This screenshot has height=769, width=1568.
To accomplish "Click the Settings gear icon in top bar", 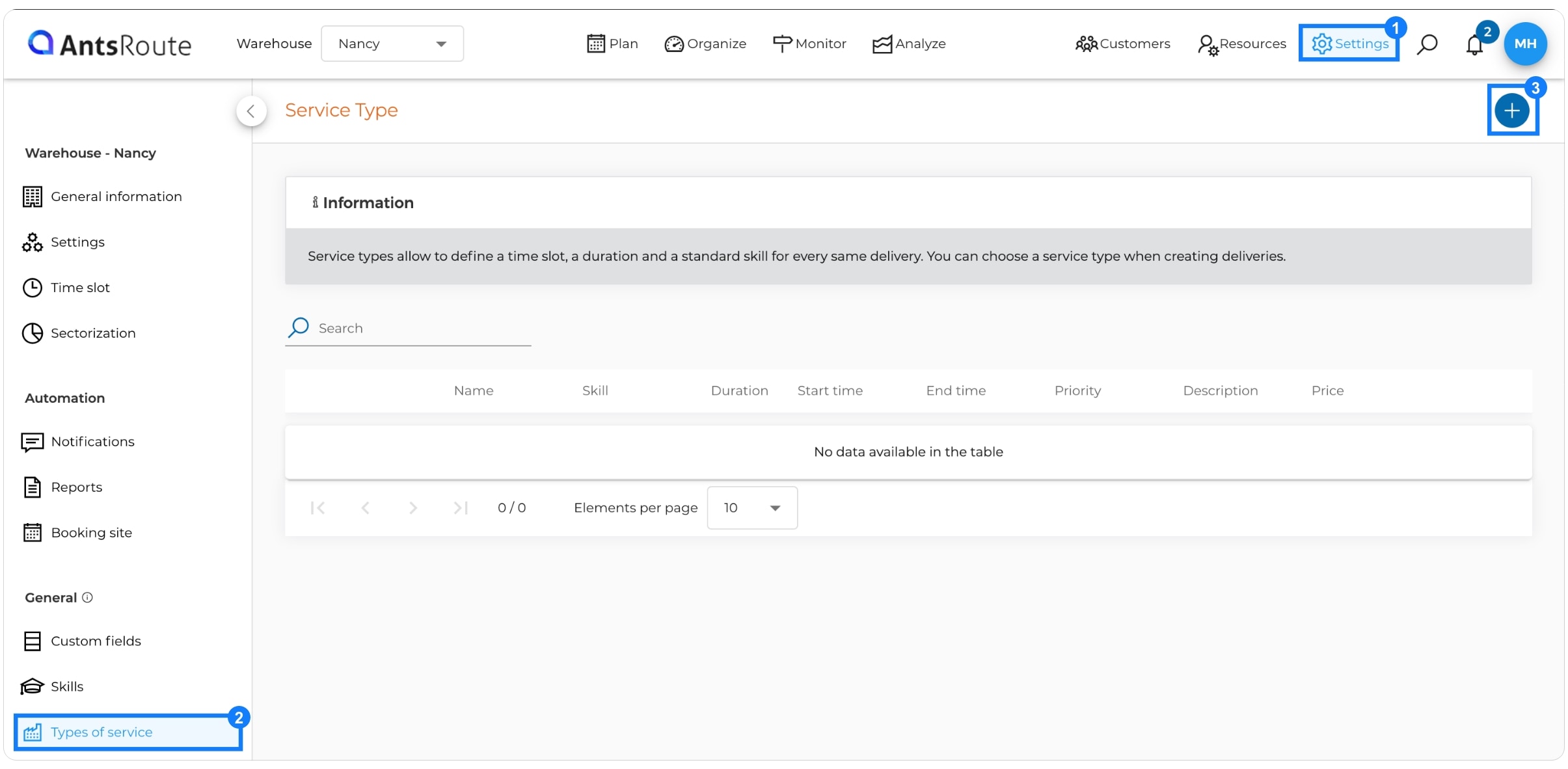I will pos(1322,44).
